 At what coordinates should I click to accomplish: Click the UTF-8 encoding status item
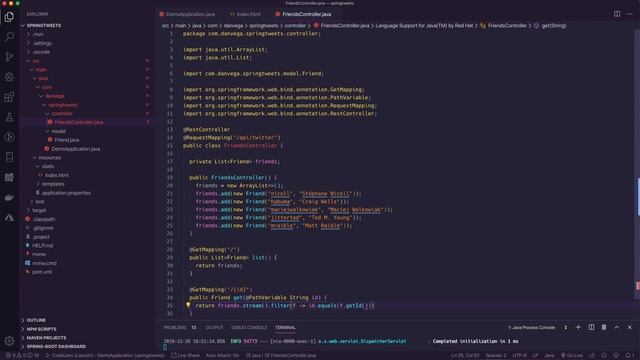pos(520,356)
